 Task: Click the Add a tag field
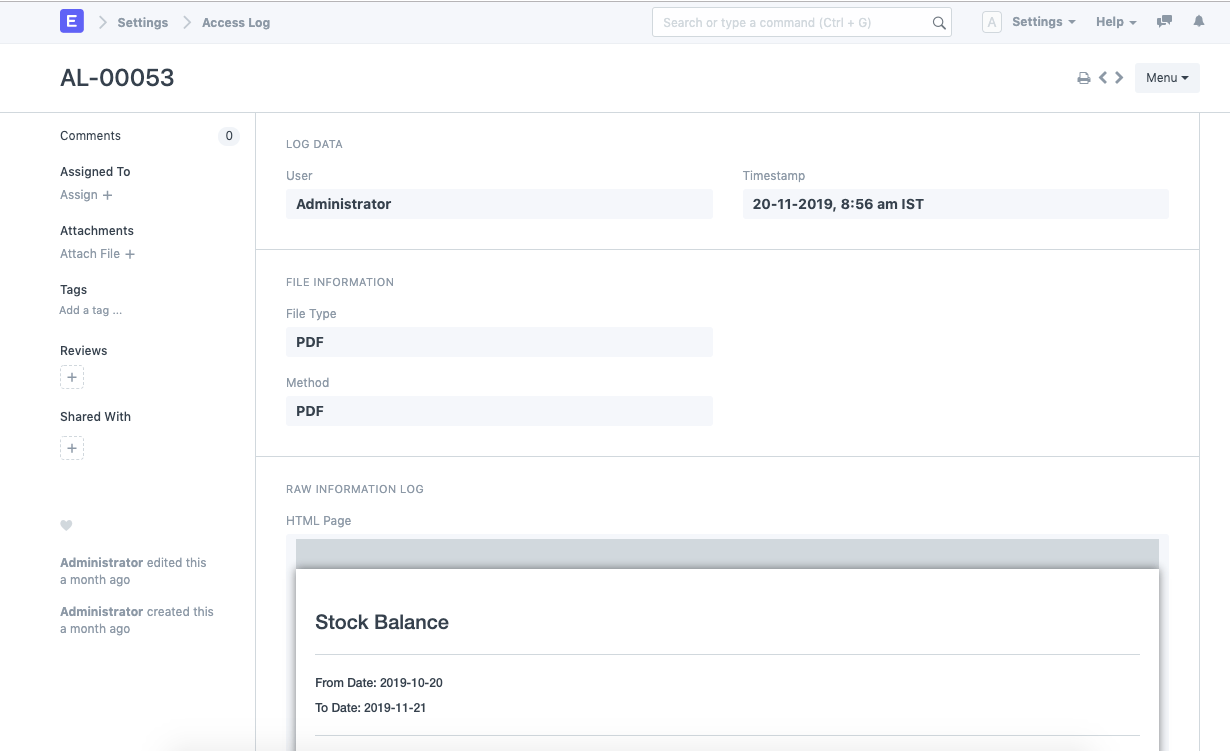pos(90,310)
